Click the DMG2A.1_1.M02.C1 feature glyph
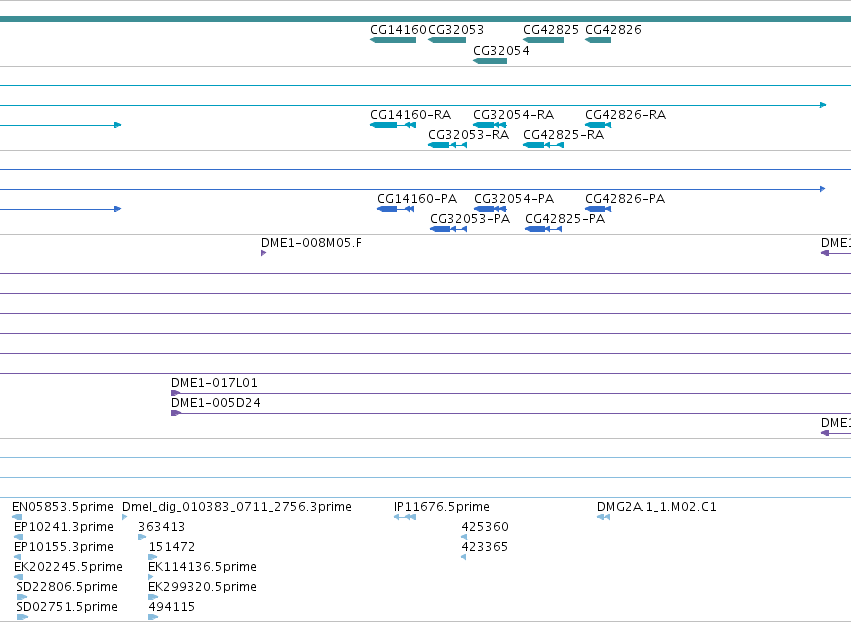Viewport: 851px width, 622px height. pyautogui.click(x=604, y=517)
